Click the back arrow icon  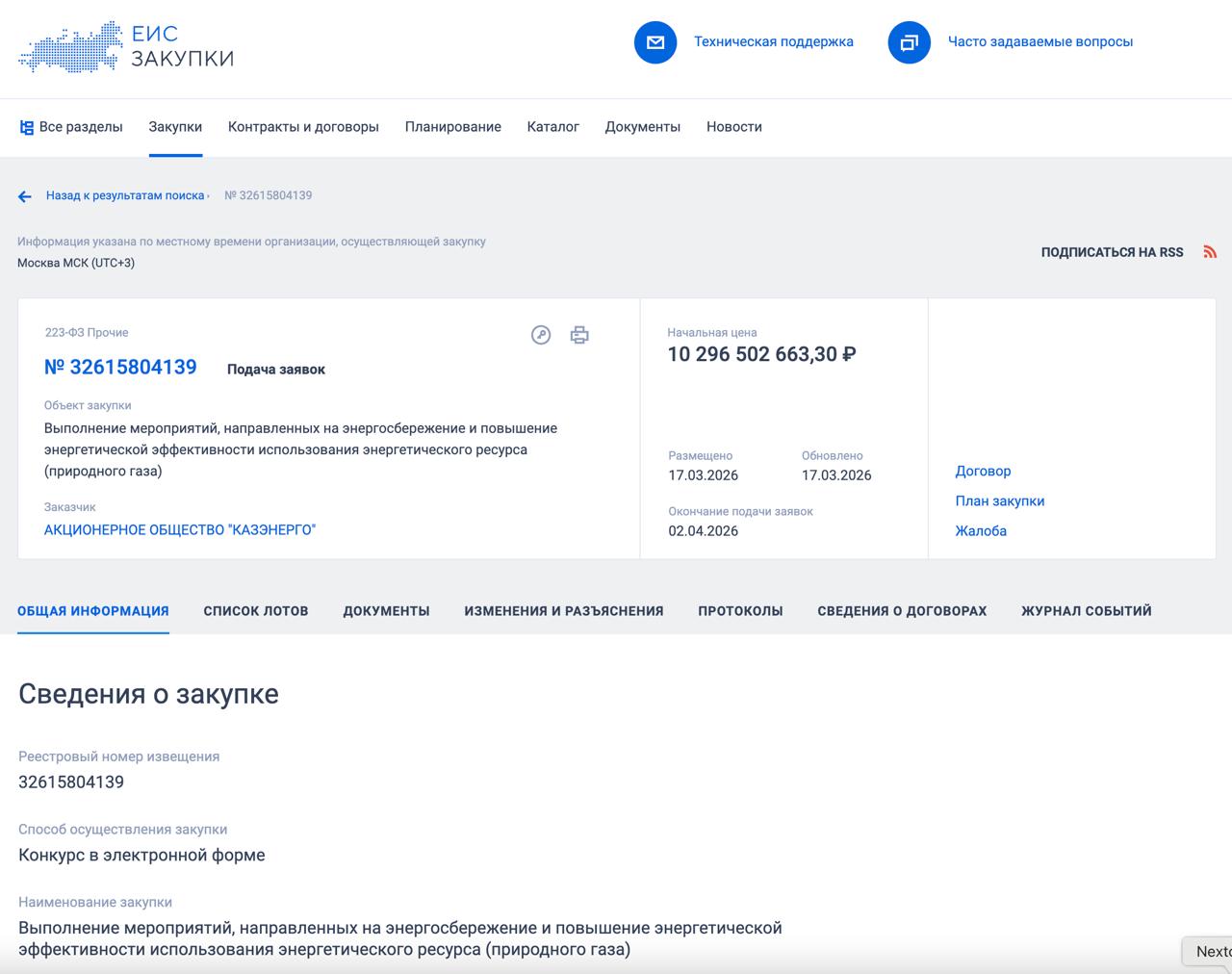pos(25,196)
